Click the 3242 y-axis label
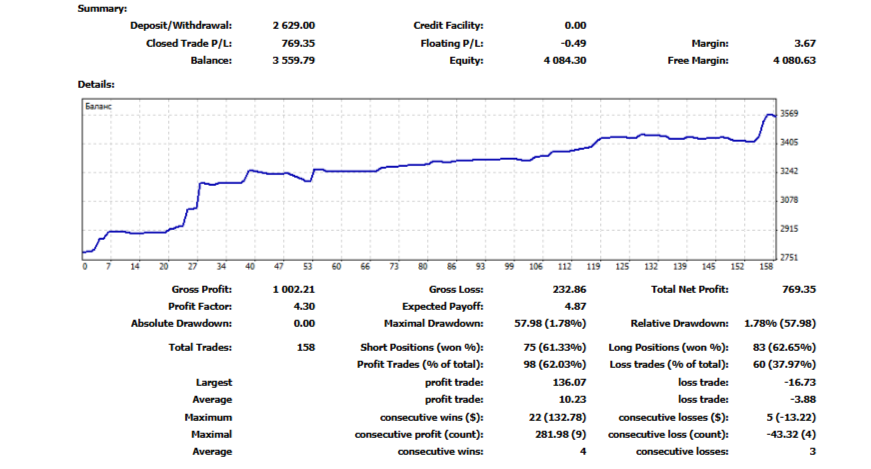This screenshot has width=871, height=469. pyautogui.click(x=789, y=171)
